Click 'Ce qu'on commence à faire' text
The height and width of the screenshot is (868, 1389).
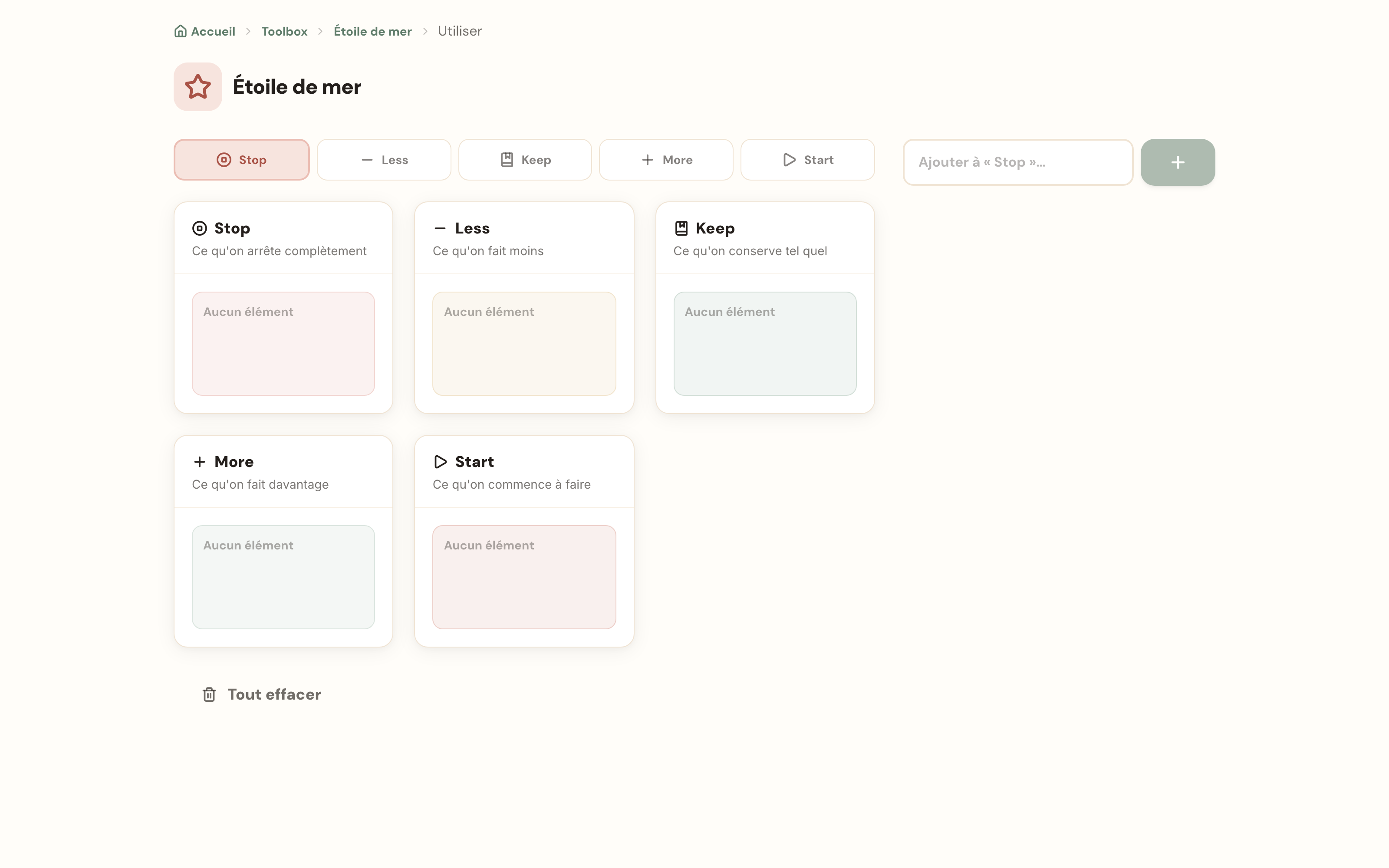tap(511, 485)
